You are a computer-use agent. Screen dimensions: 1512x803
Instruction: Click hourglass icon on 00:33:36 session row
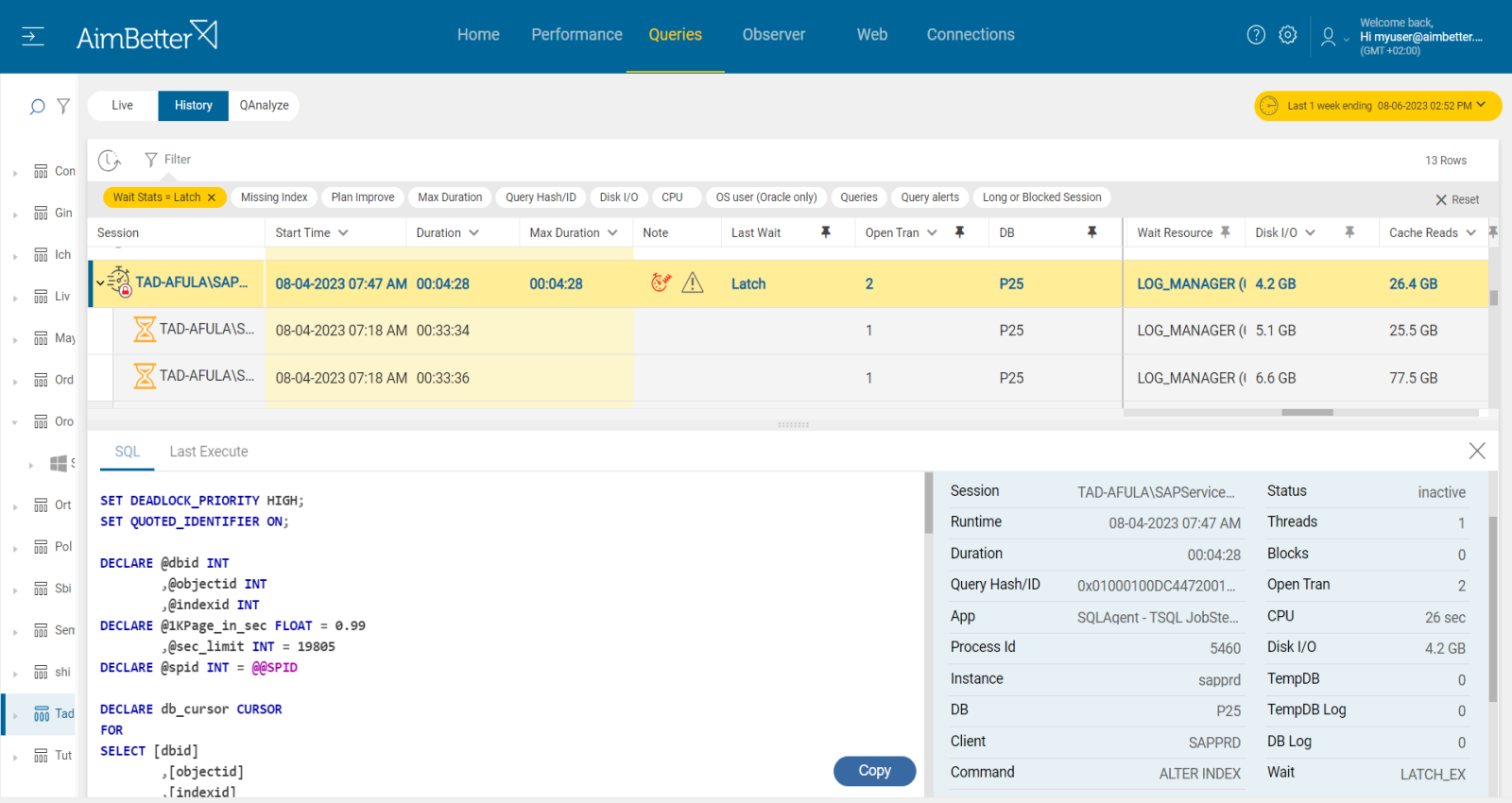pyautogui.click(x=145, y=376)
